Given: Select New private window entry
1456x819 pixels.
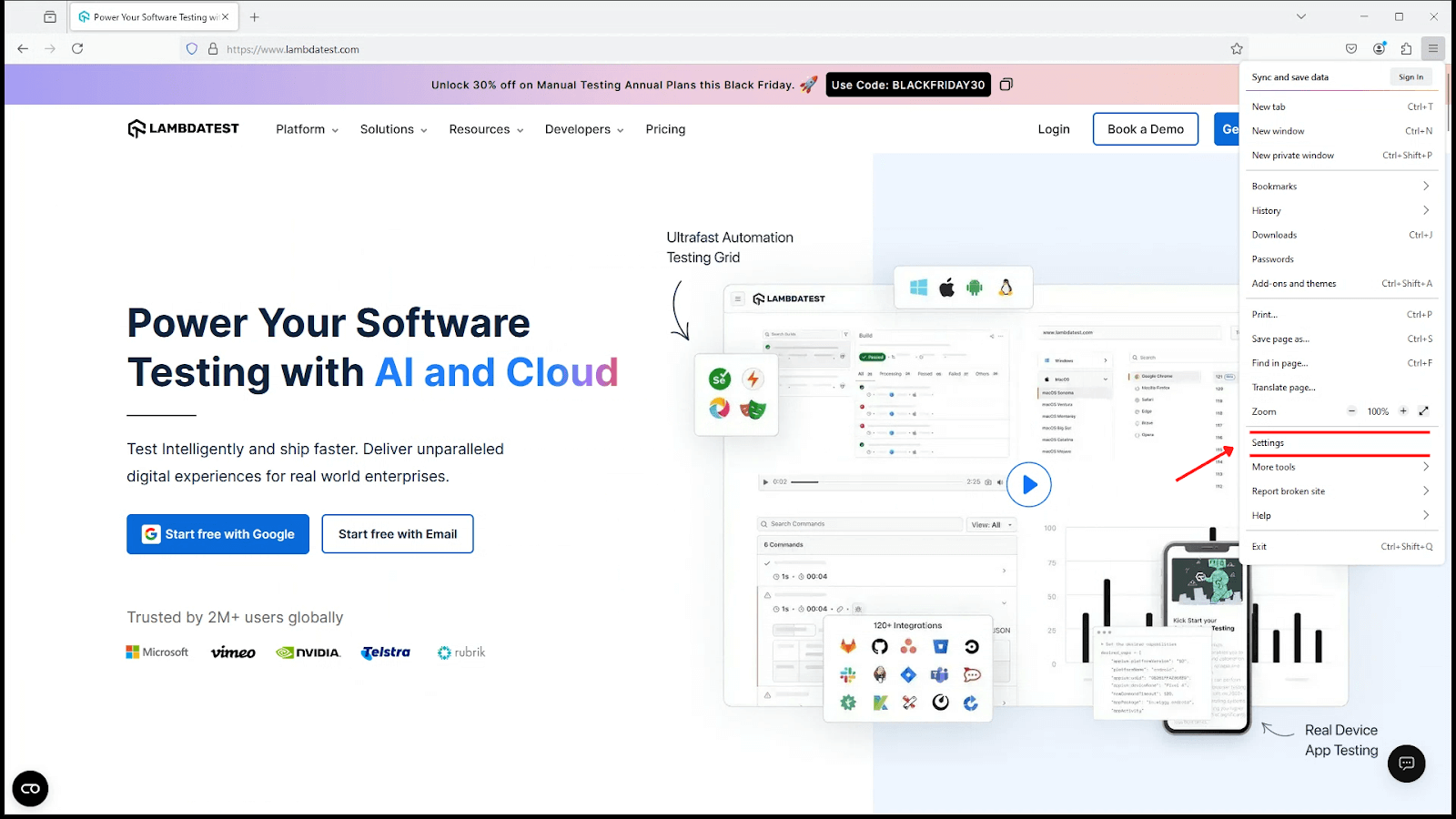Looking at the screenshot, I should pos(1341,156).
